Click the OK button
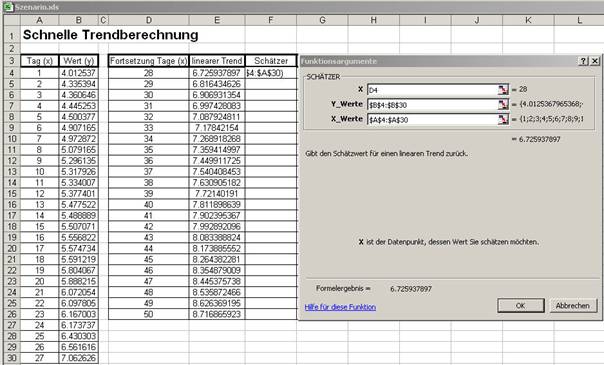Screen dimensions: 604x365 point(520,305)
